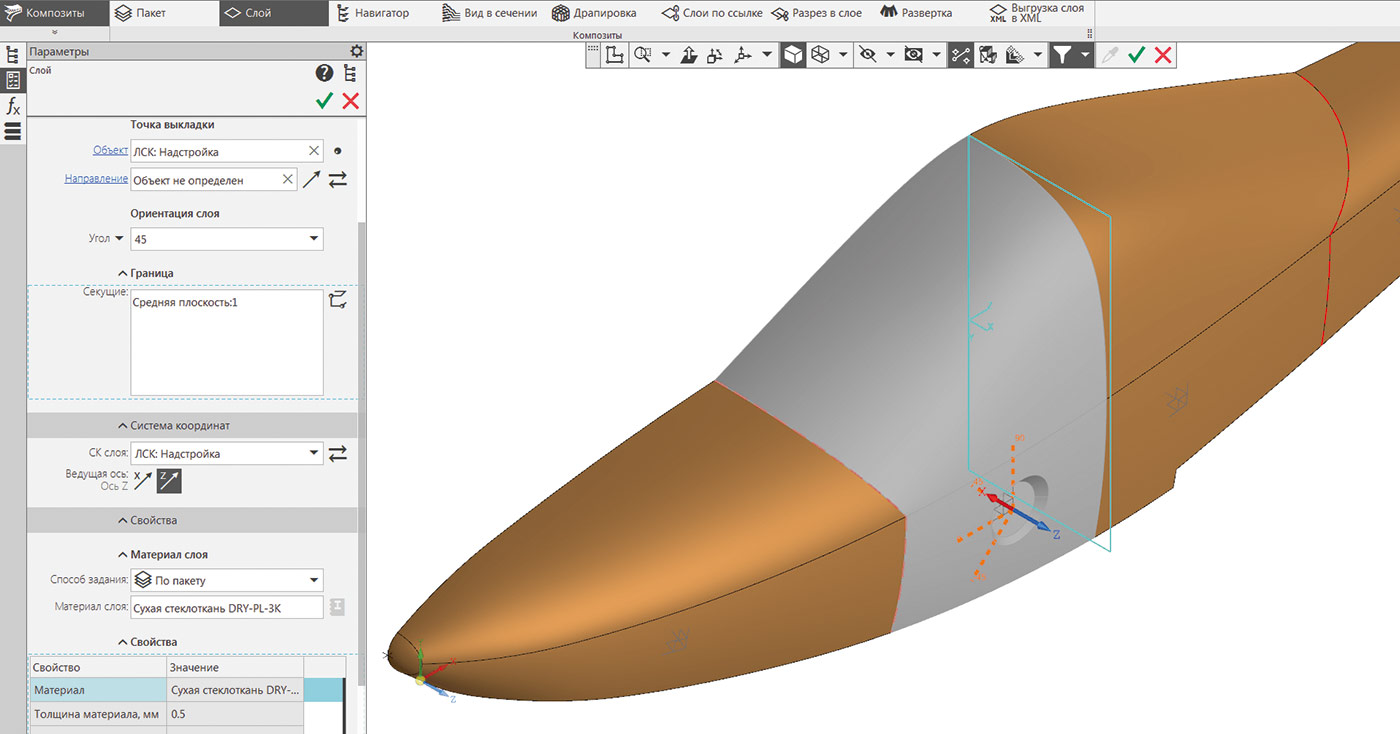Cancel layer with red cross in panel

point(350,100)
